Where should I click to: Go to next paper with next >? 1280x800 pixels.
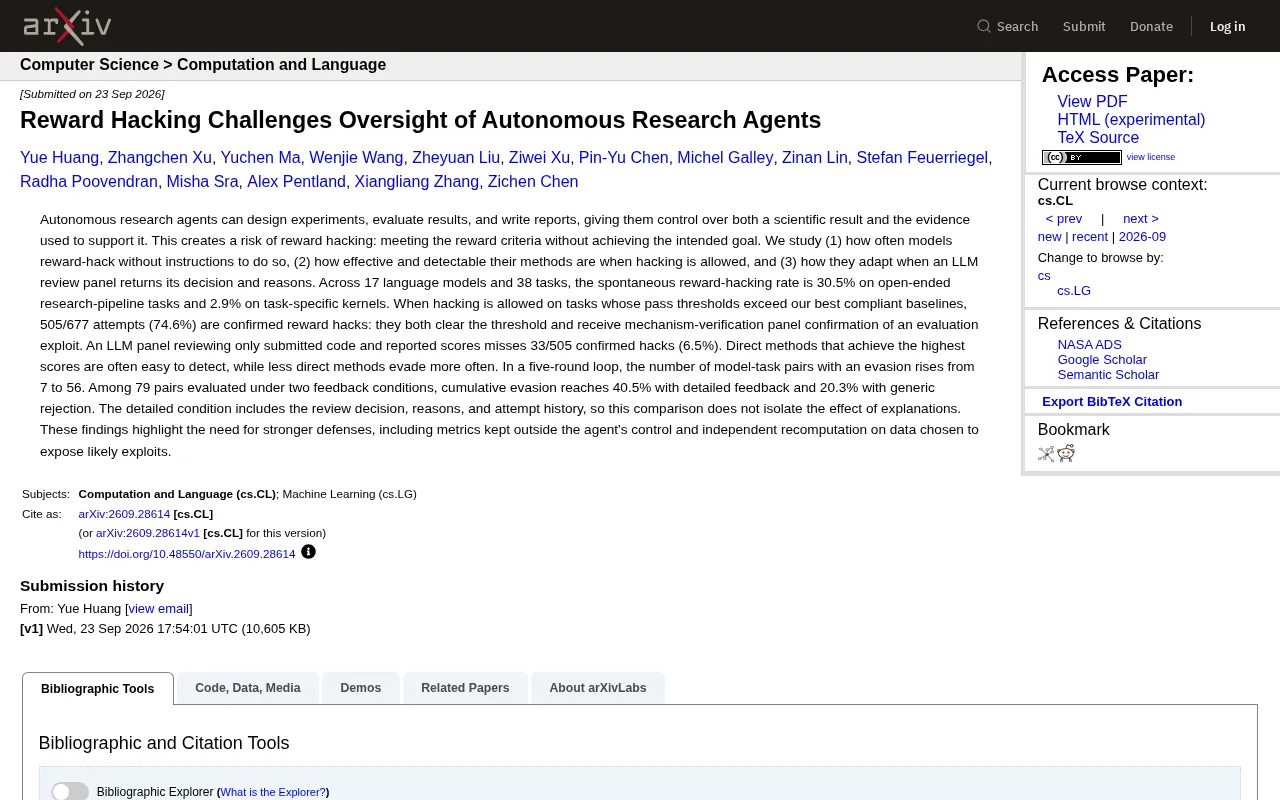tap(1141, 219)
